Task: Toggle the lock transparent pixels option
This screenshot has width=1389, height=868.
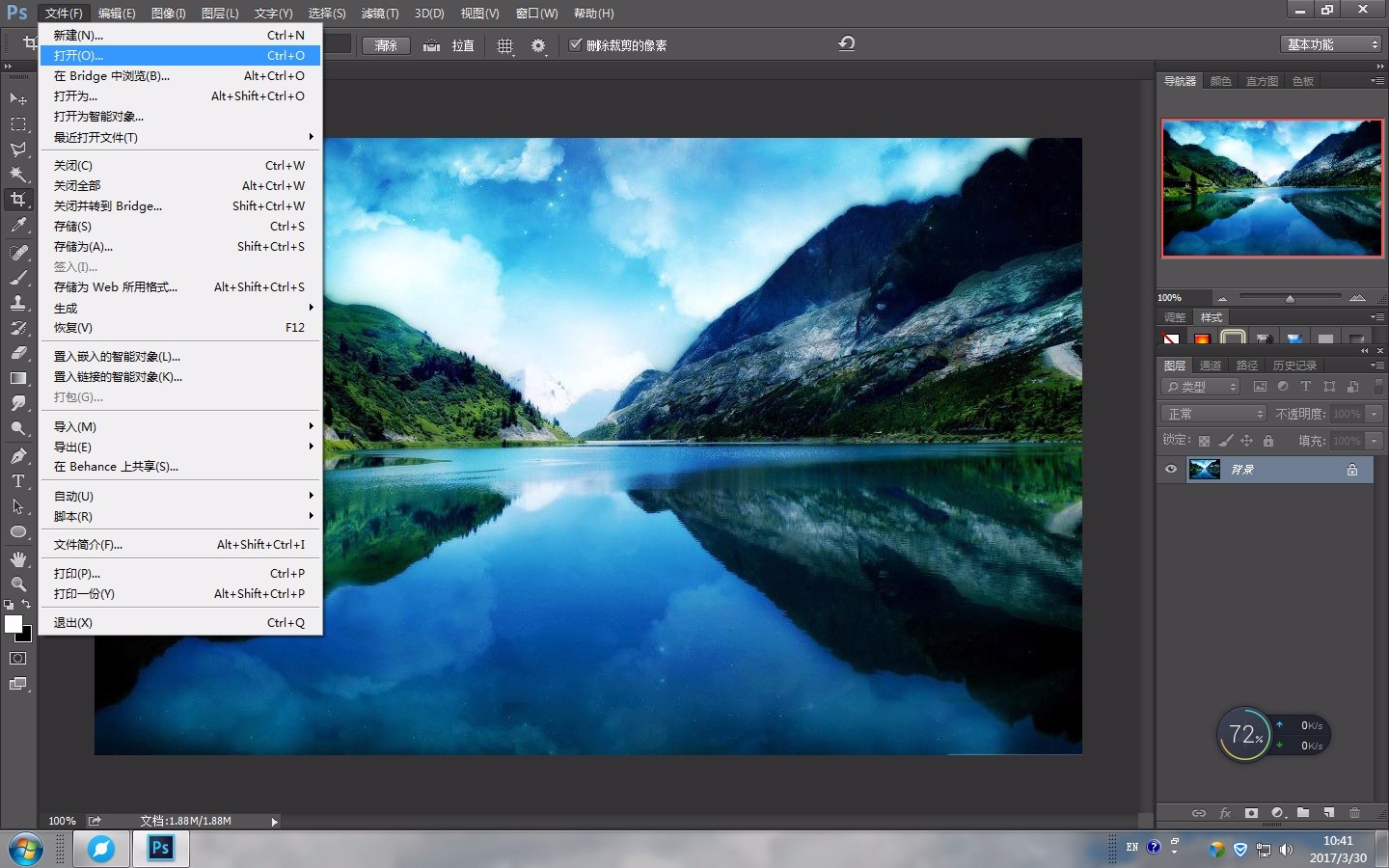Action: (1204, 441)
